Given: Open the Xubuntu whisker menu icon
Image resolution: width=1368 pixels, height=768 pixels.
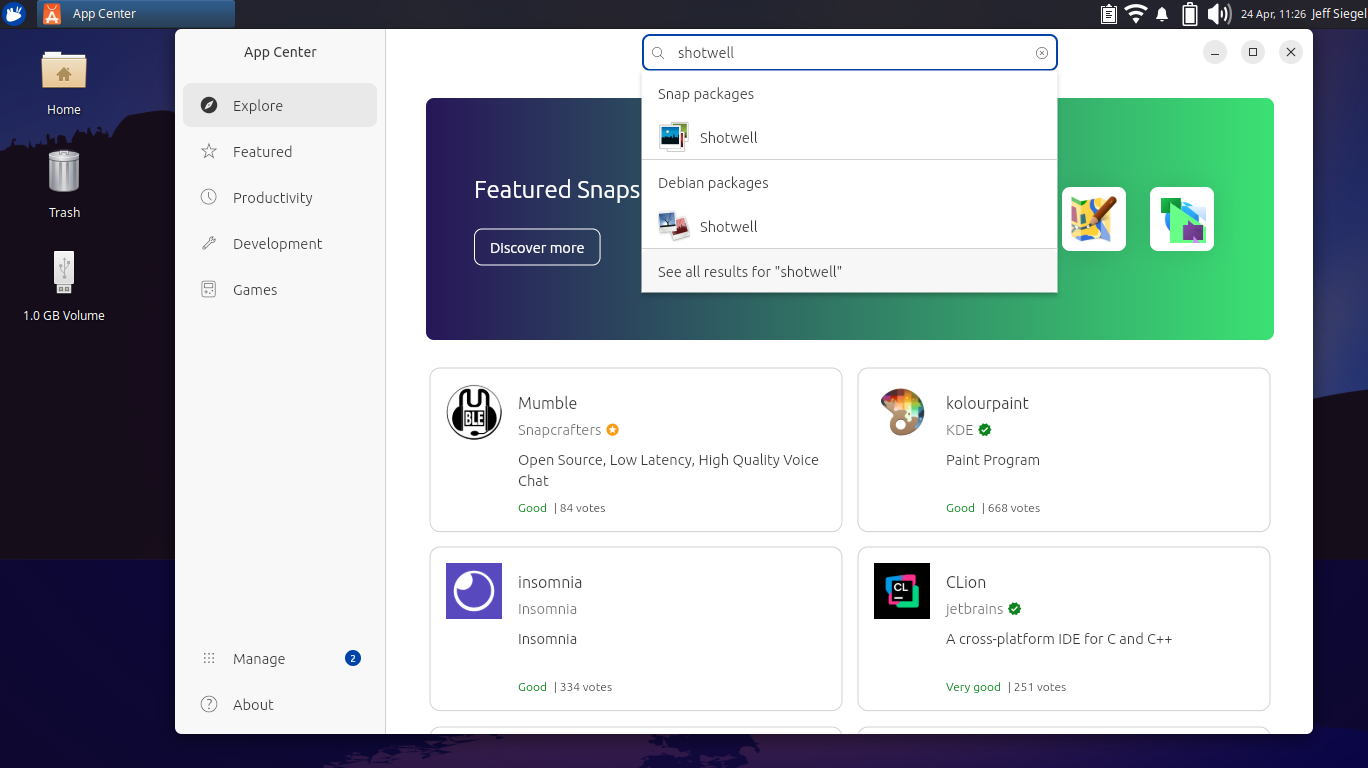Looking at the screenshot, I should pos(14,14).
